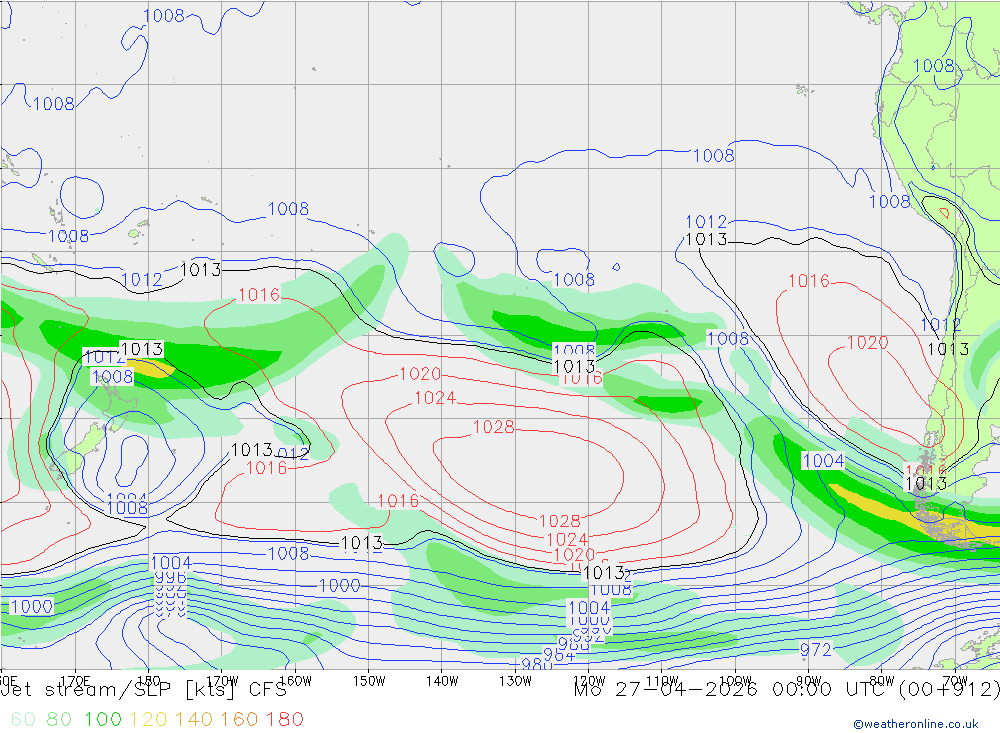Click the red 1016 label west of Chile
1000x733 pixels.
coord(809,281)
